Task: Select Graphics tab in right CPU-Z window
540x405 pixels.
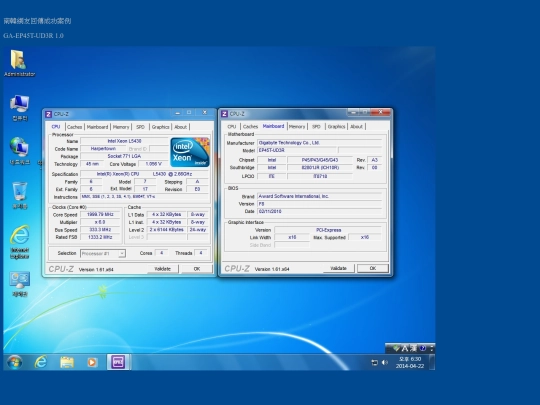Action: (336, 126)
